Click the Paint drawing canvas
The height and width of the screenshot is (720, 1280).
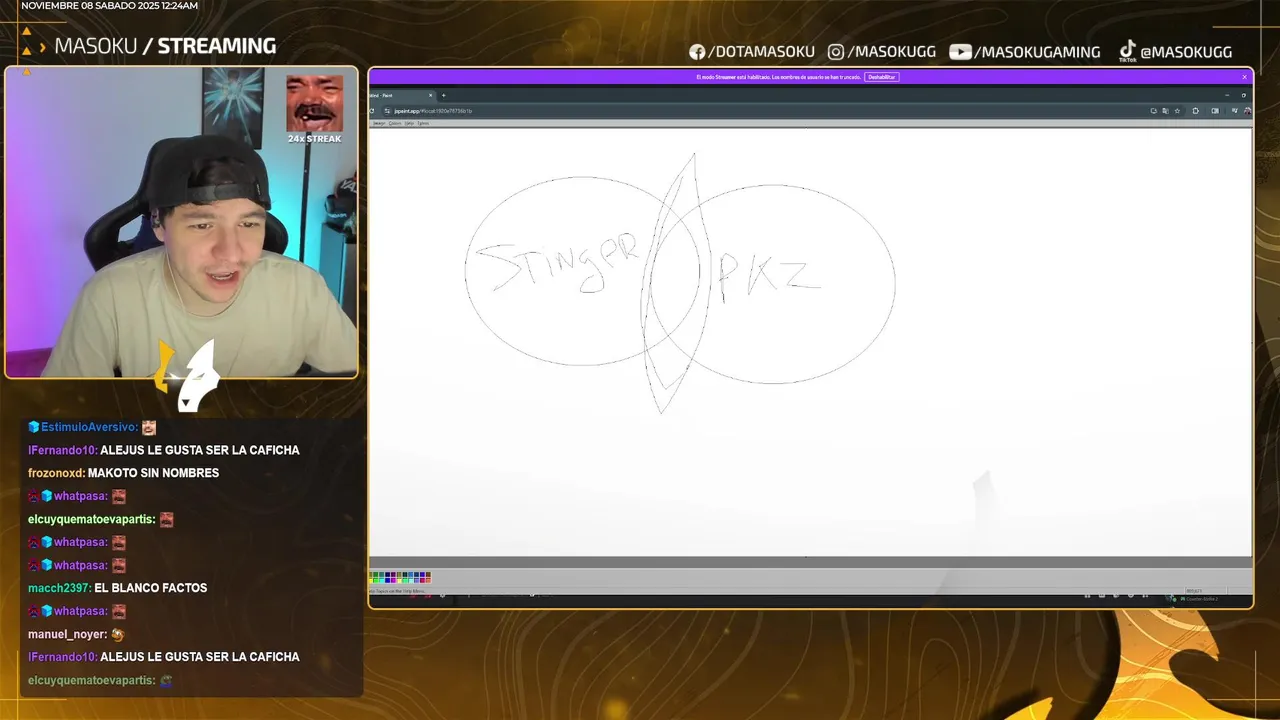(810, 341)
